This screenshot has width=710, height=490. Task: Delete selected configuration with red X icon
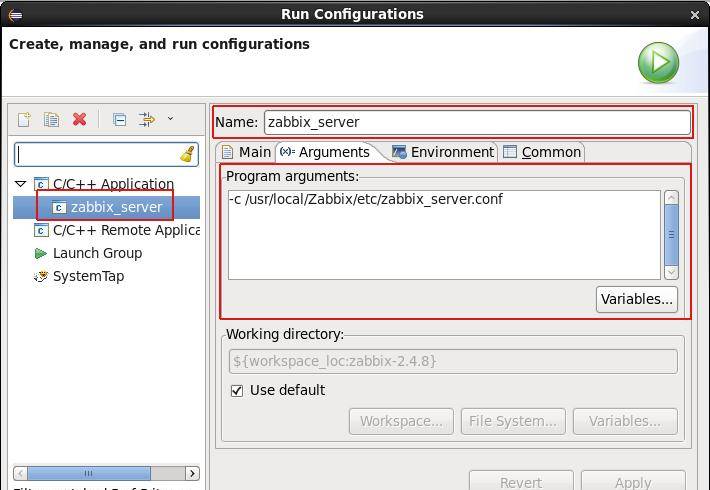pos(79,119)
